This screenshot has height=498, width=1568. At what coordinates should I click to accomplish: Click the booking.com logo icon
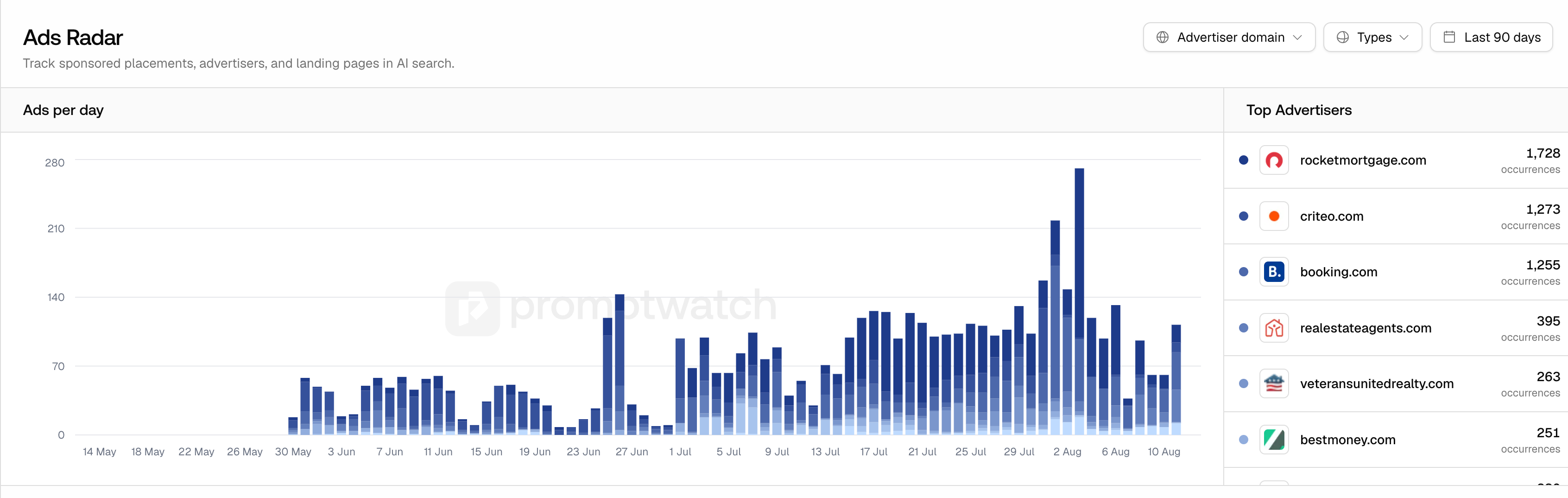point(1273,272)
